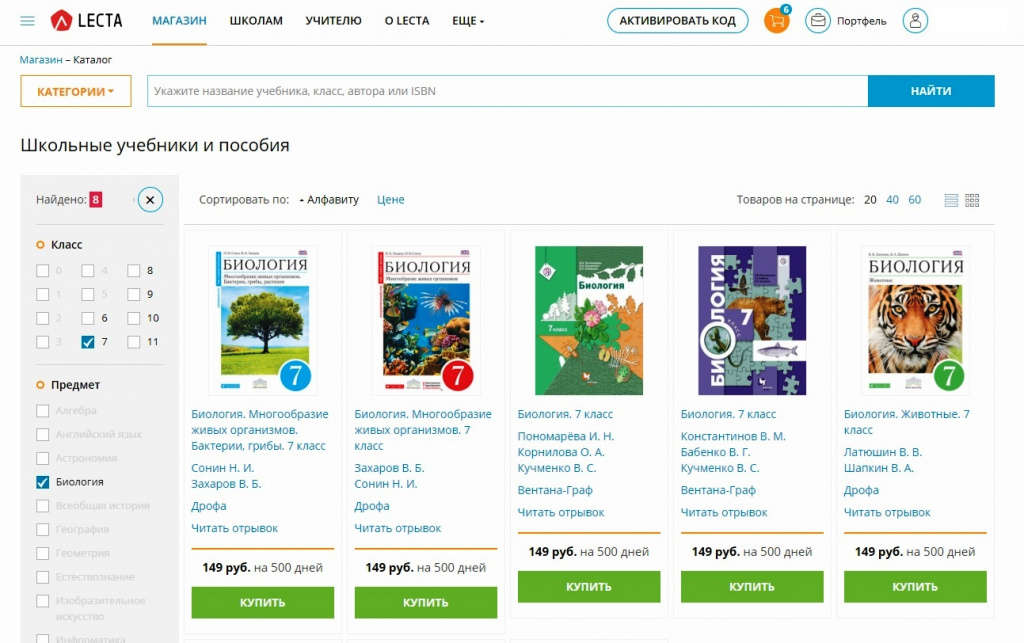Click the НАЙТИ search button
This screenshot has width=1024, height=643.
click(x=931, y=91)
